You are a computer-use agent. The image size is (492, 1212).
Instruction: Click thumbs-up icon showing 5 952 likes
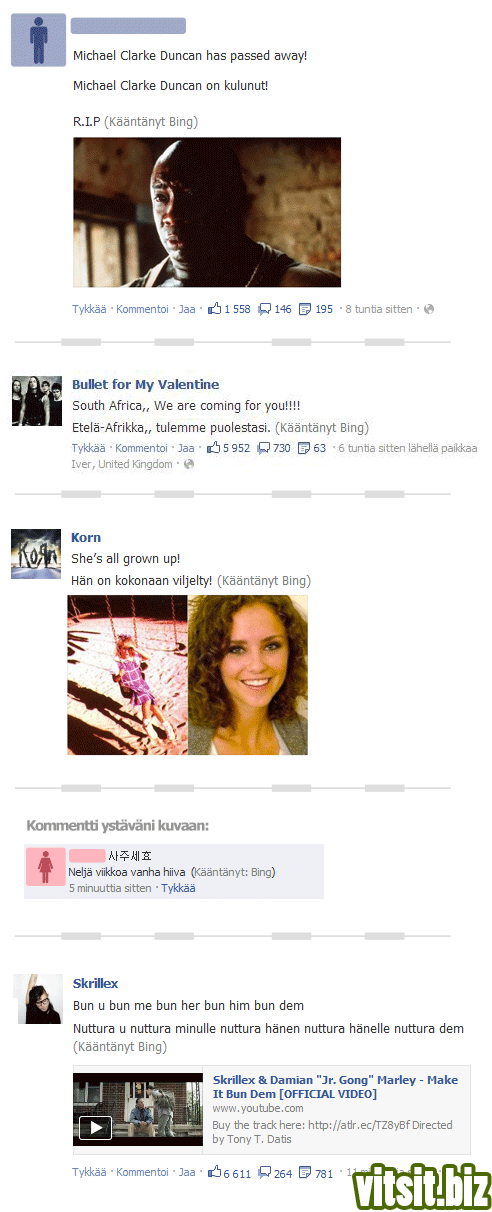pyautogui.click(x=214, y=448)
